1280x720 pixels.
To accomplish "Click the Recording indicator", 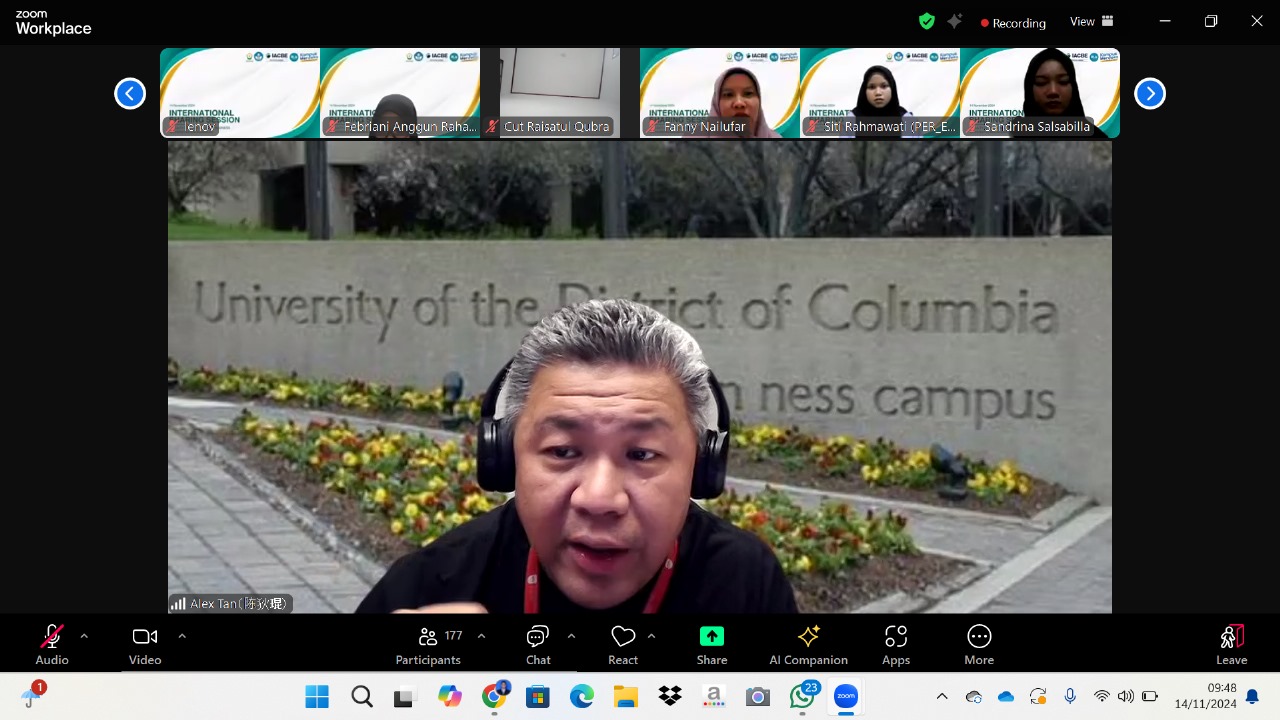I will pyautogui.click(x=1013, y=22).
